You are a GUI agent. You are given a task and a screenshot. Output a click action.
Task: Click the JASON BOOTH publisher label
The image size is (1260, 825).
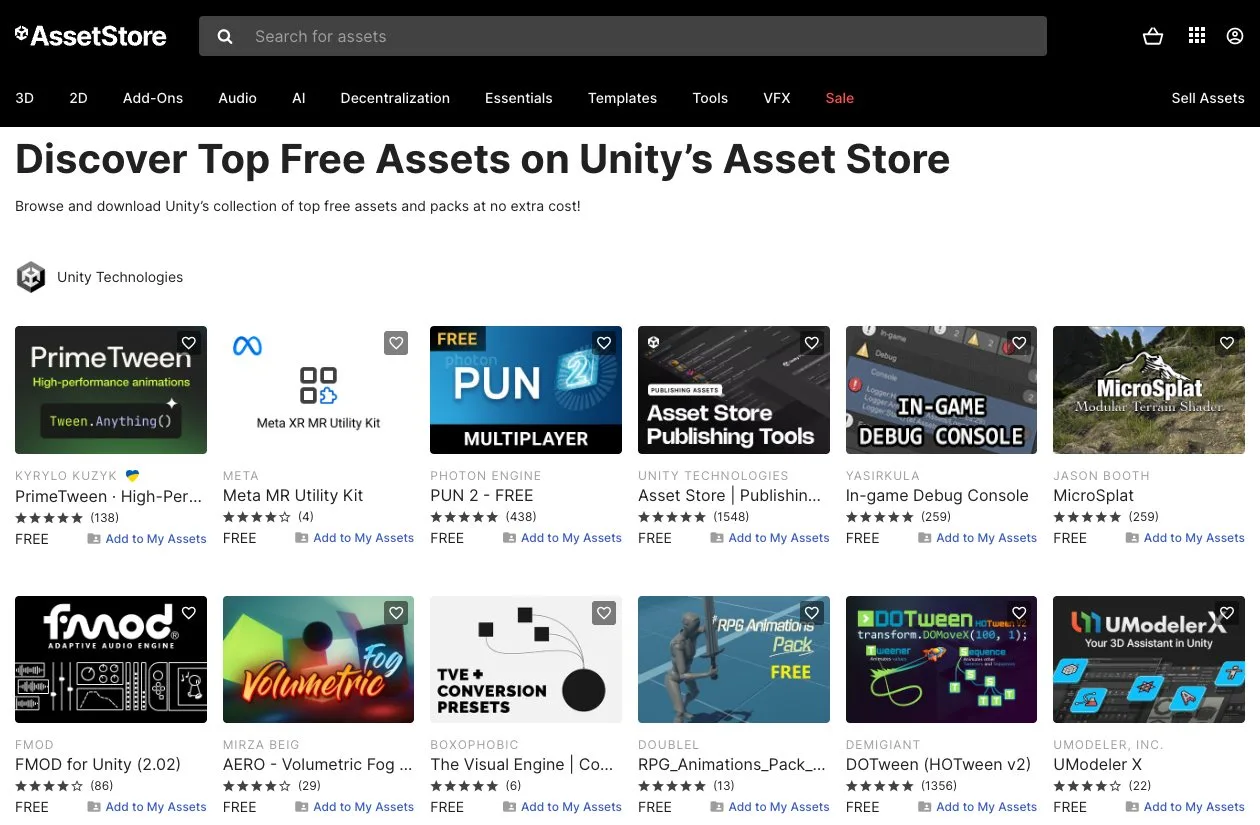pyautogui.click(x=1101, y=476)
